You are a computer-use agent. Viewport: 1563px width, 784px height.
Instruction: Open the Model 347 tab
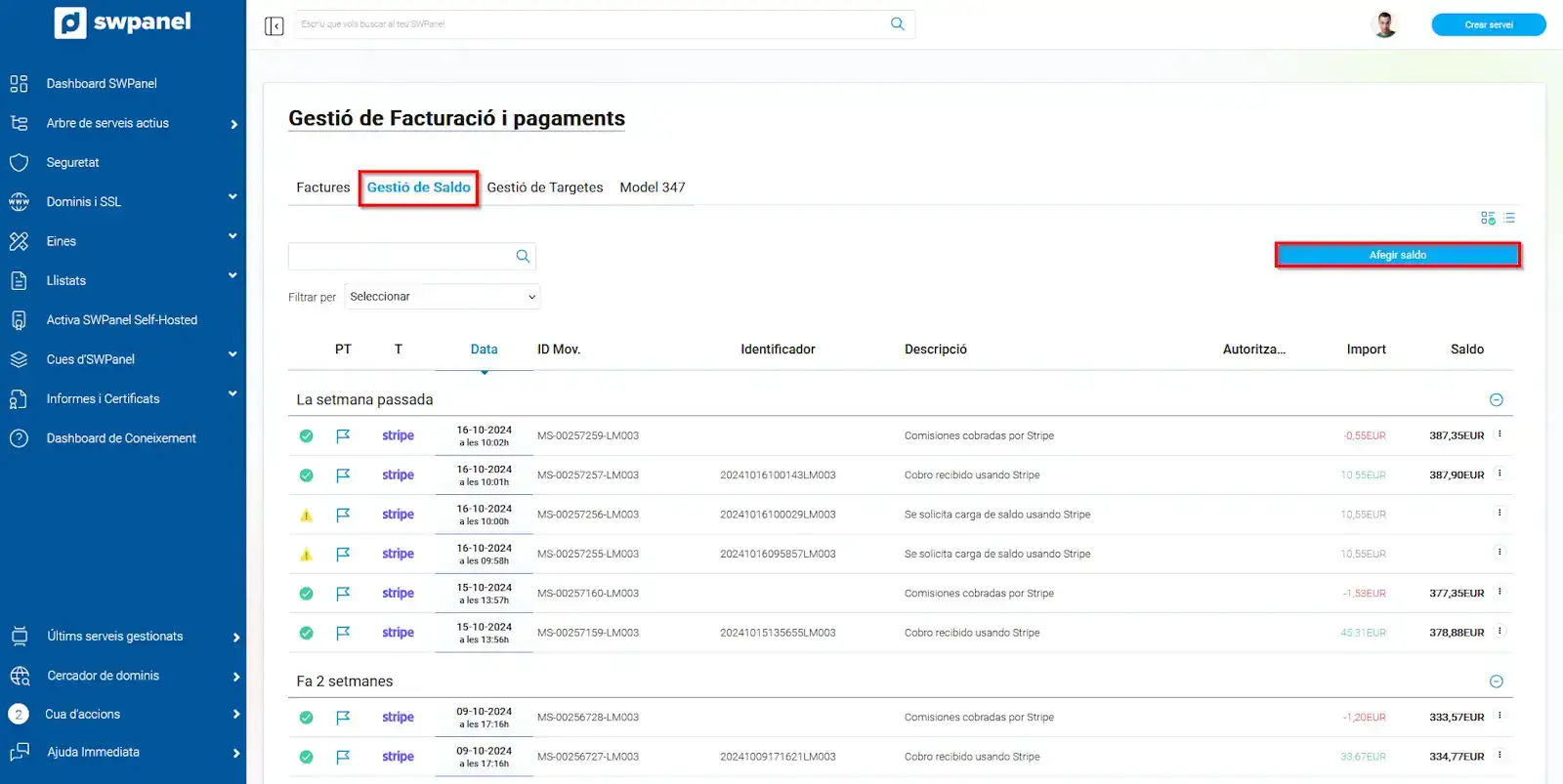point(653,187)
